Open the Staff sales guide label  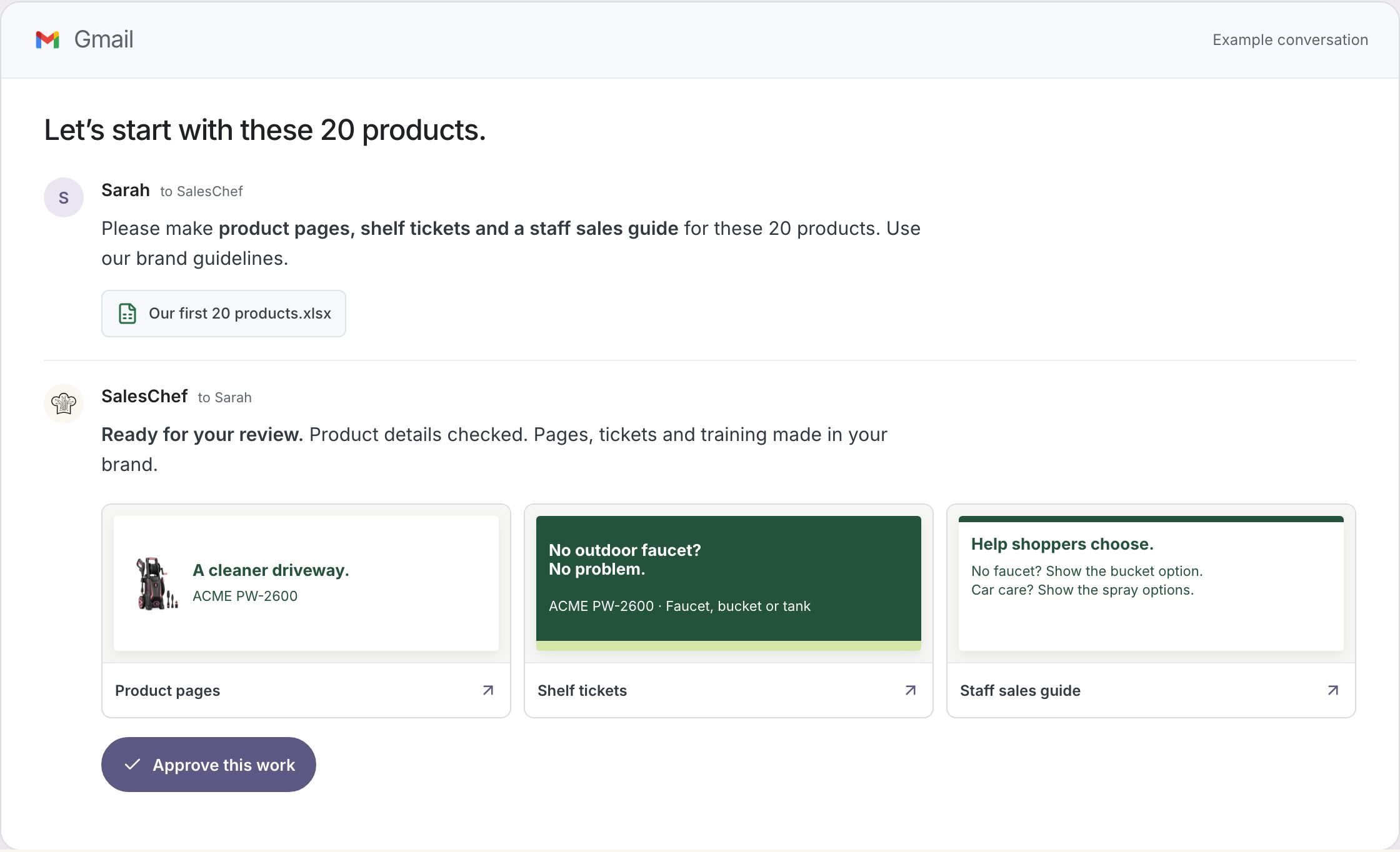tap(1020, 690)
